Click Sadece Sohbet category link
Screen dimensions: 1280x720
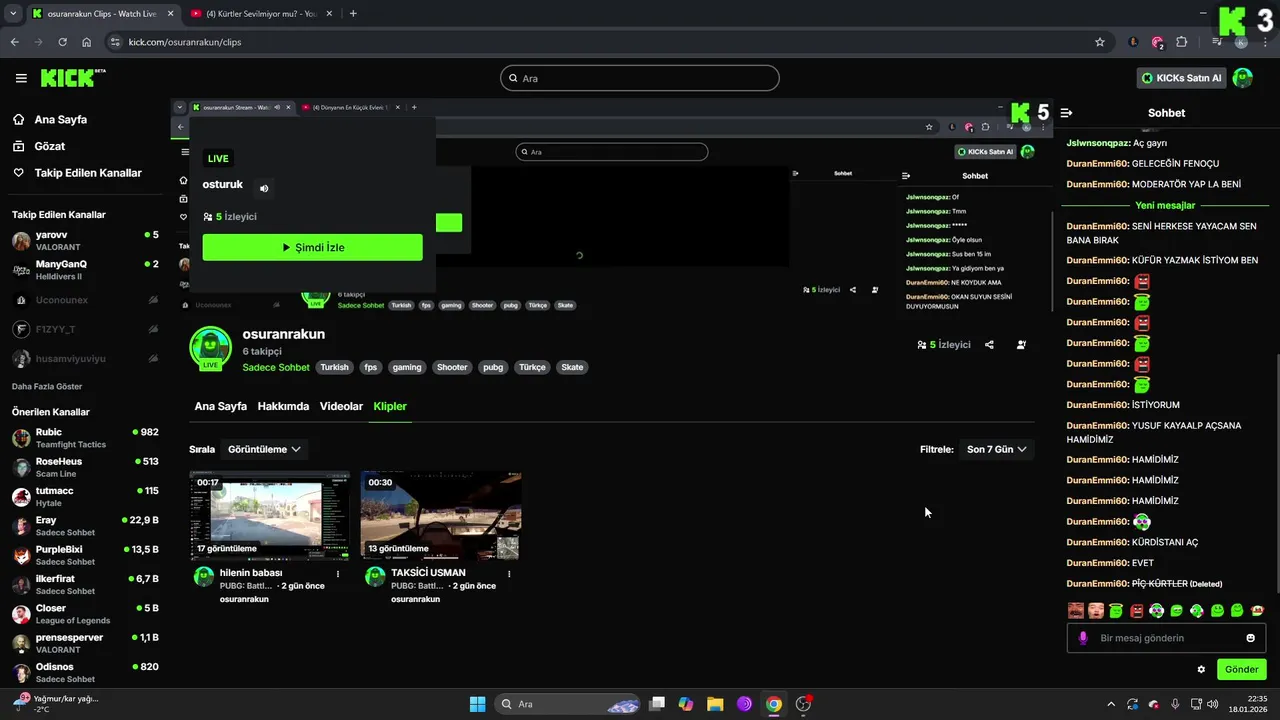tap(276, 367)
